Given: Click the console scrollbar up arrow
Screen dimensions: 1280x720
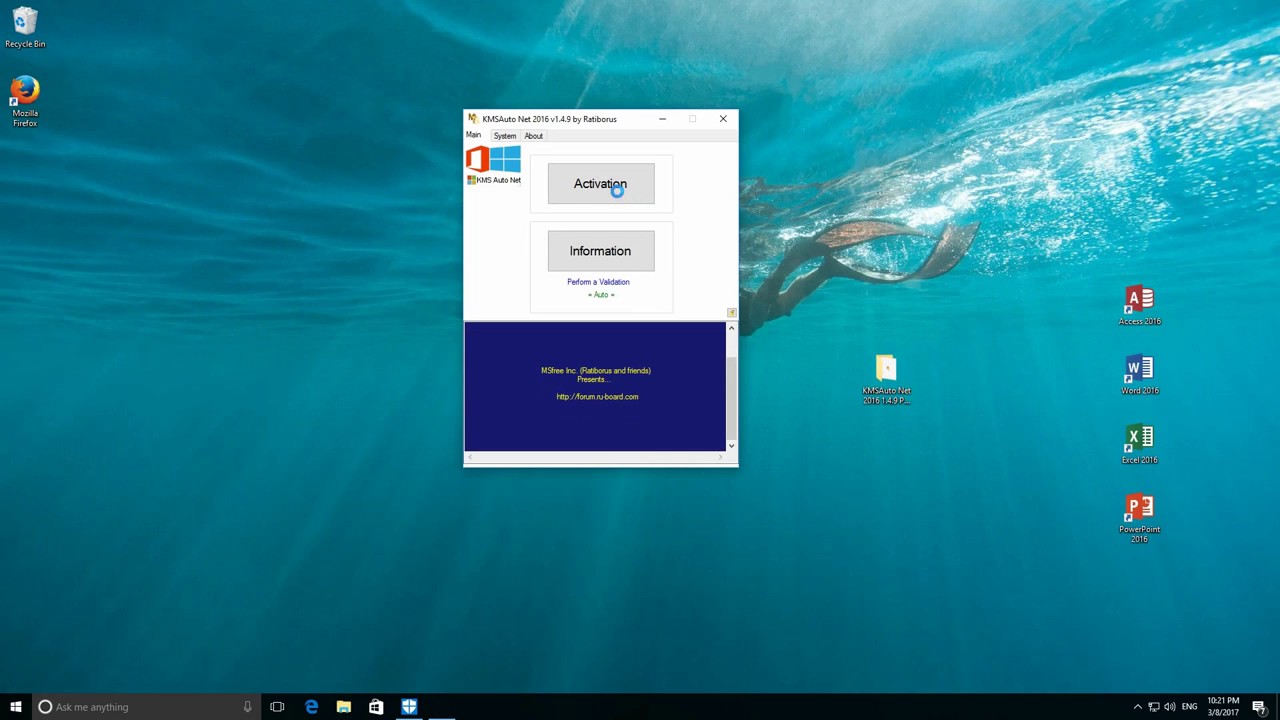Looking at the screenshot, I should [x=731, y=328].
